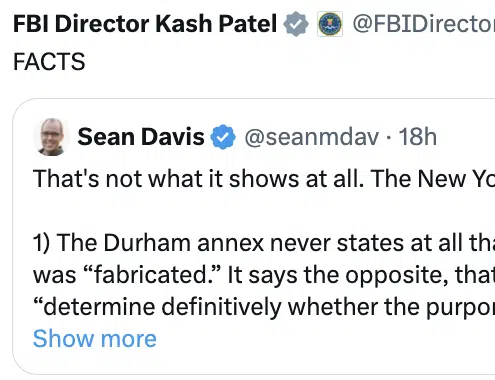This screenshot has height=380, width=495.
Task: Click the blue verified checkmark beside Sean Davis
Action: (223, 137)
